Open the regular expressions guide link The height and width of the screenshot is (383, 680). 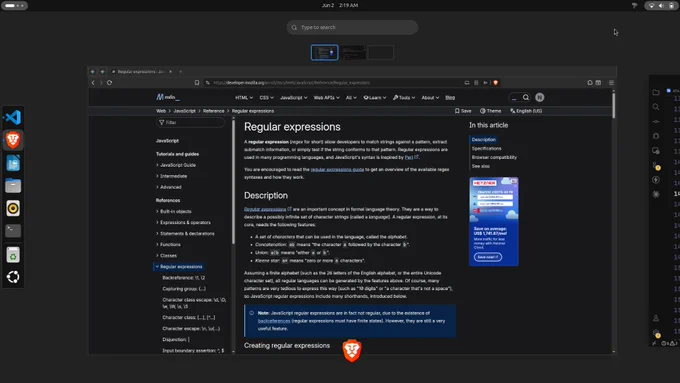click(337, 170)
